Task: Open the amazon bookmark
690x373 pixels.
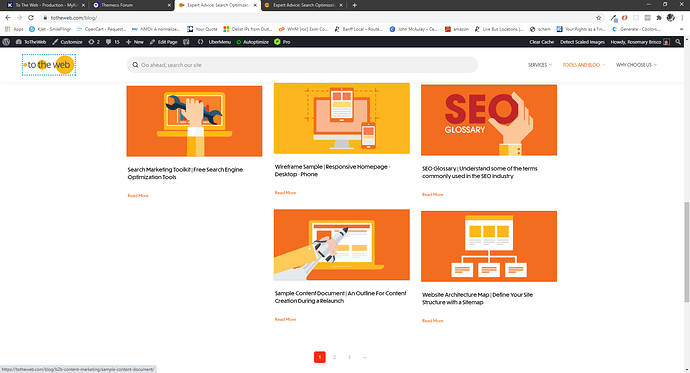Action: tap(456, 29)
